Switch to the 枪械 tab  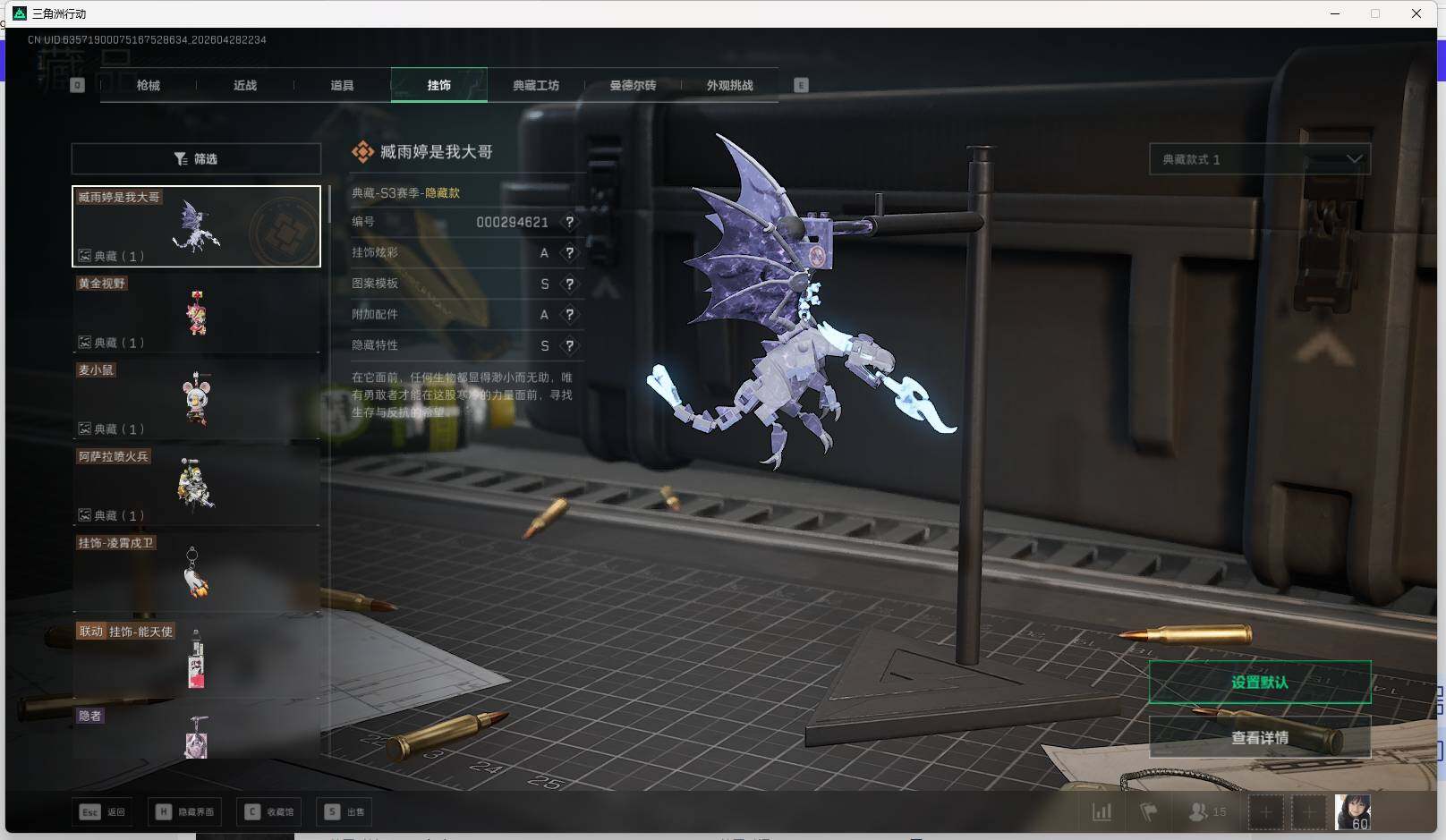click(x=149, y=86)
